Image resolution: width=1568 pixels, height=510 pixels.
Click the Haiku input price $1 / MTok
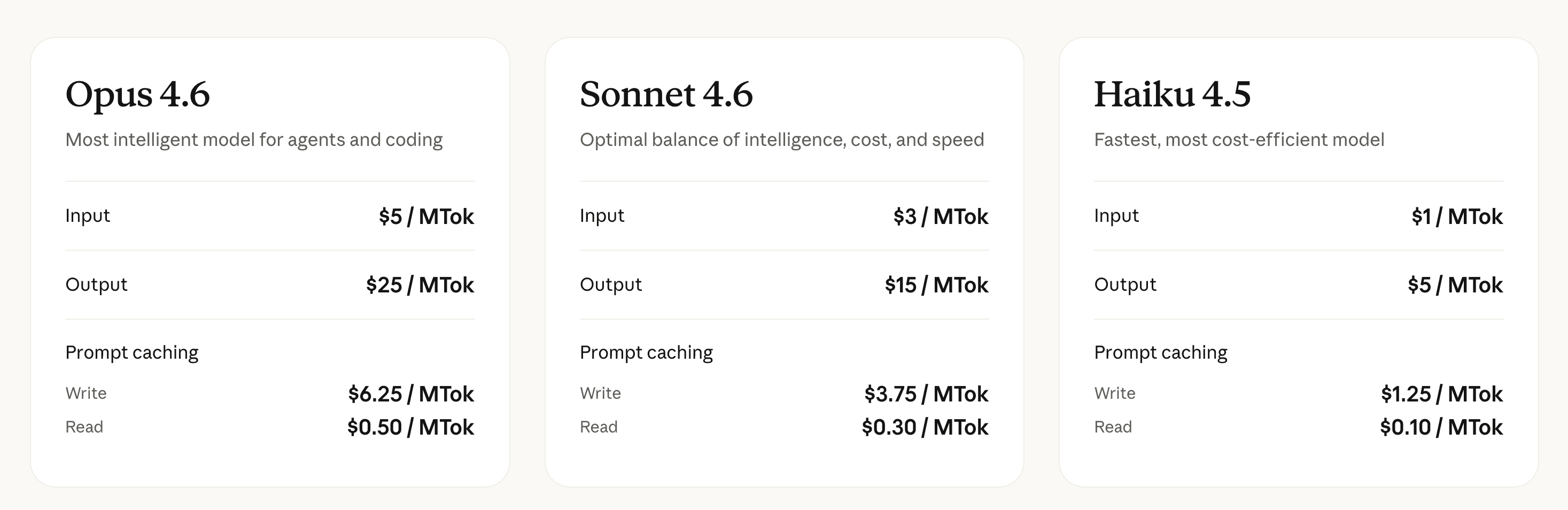(1457, 217)
